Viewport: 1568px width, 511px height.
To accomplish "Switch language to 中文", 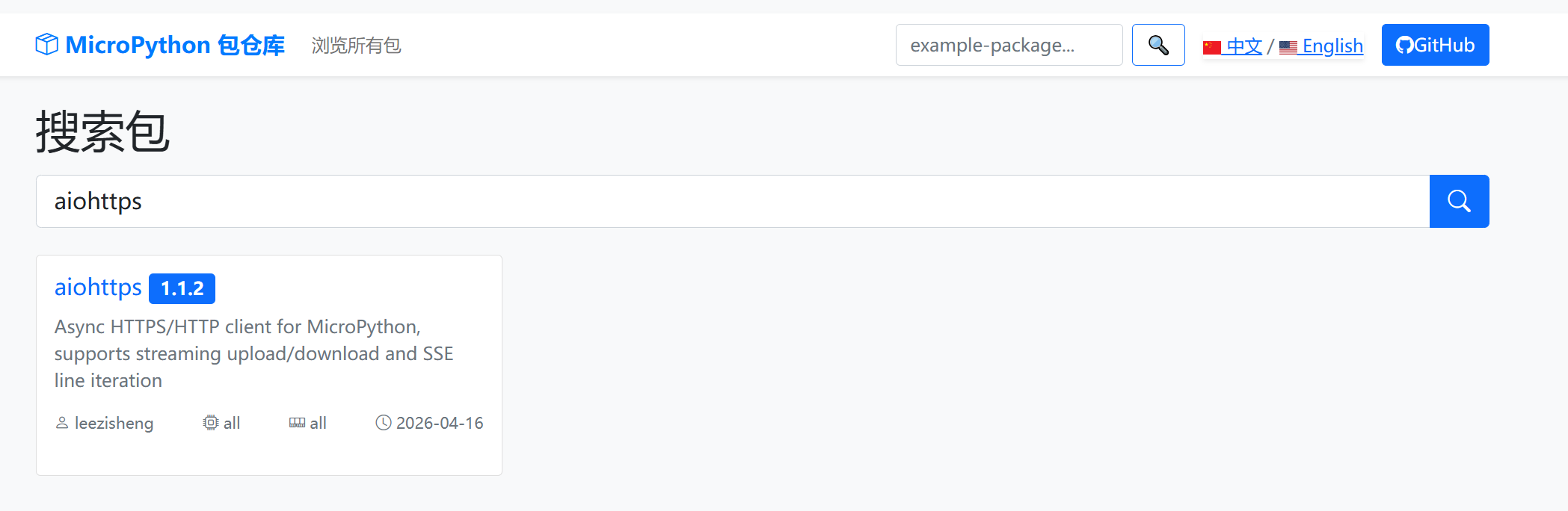I will [x=1244, y=46].
